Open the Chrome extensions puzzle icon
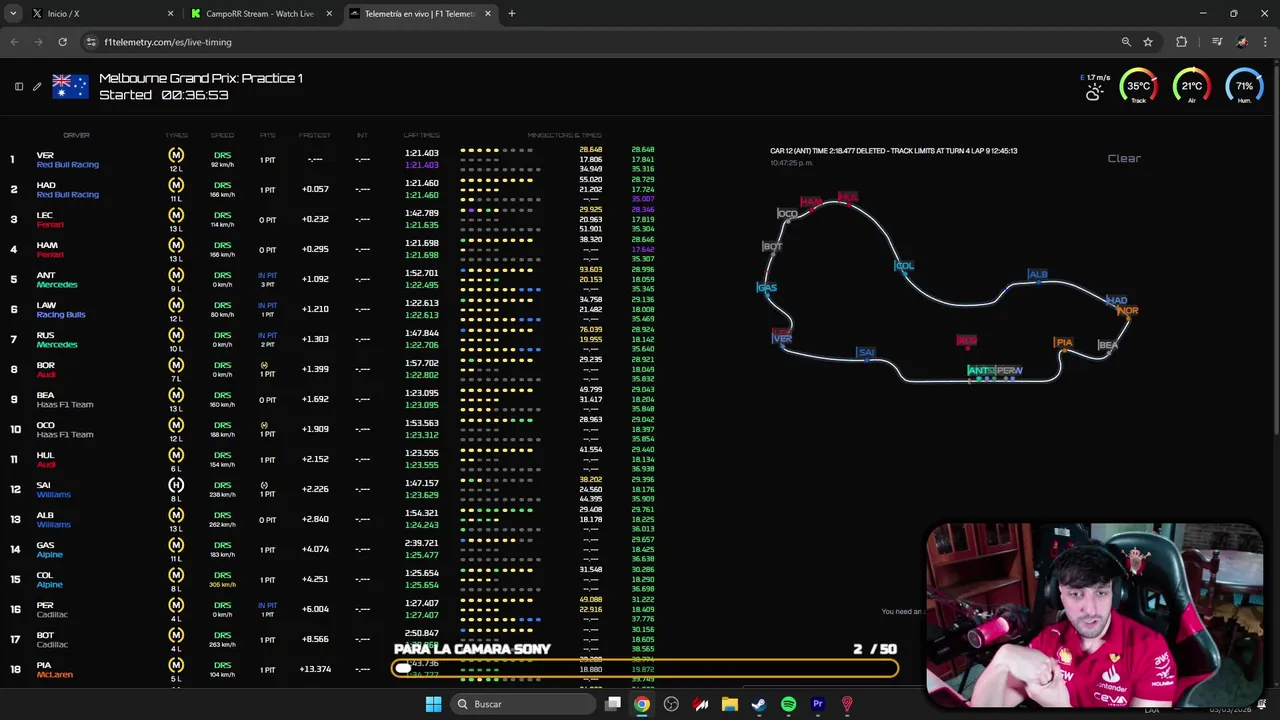Image resolution: width=1280 pixels, height=720 pixels. point(1182,42)
